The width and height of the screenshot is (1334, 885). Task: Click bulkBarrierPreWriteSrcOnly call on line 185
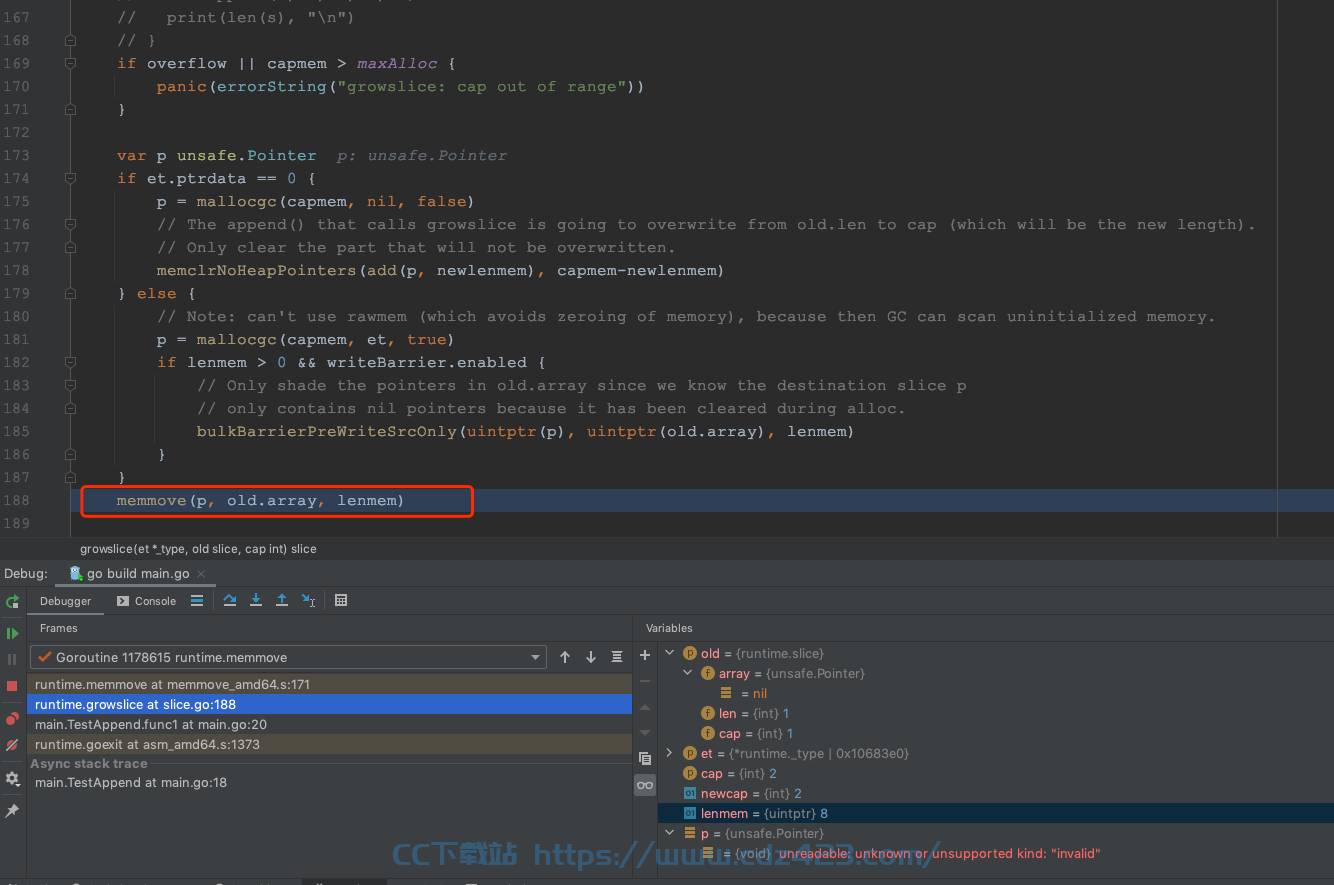(326, 431)
